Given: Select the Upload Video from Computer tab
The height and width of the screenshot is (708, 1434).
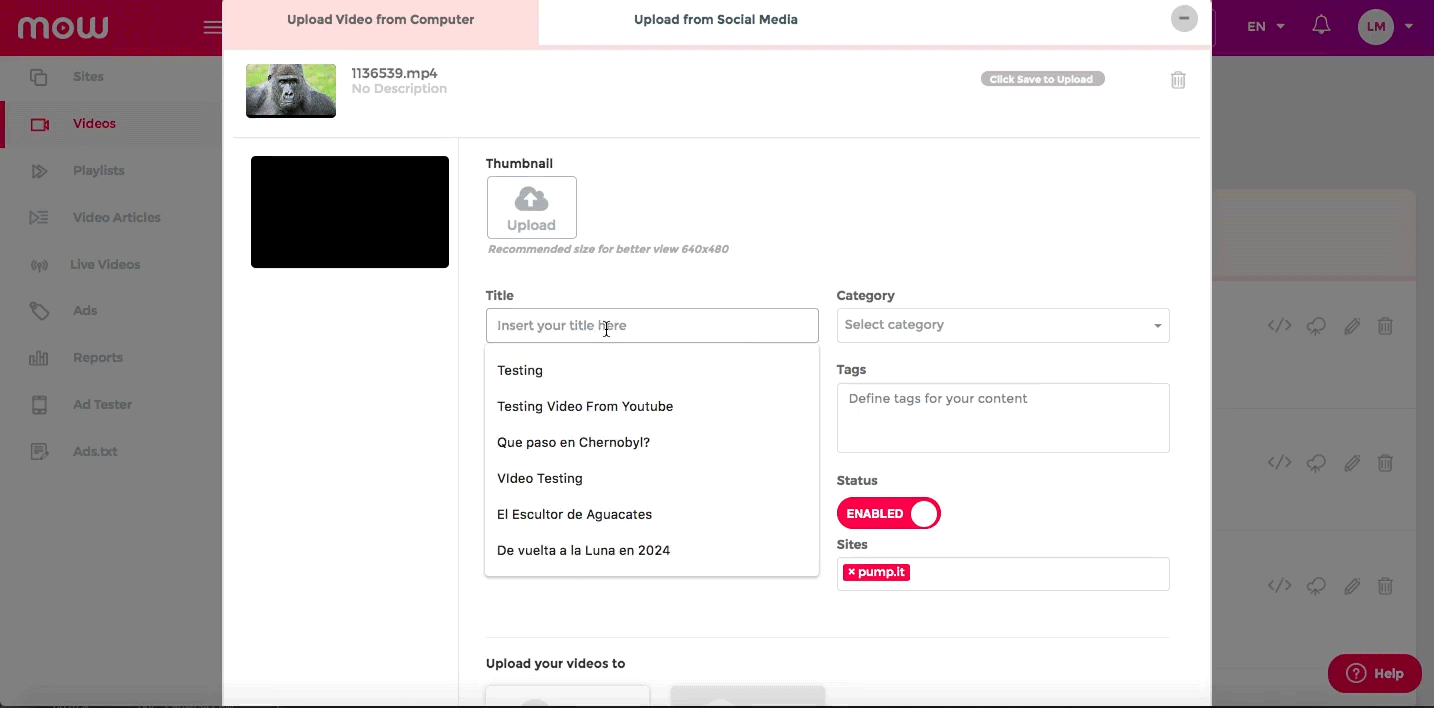Looking at the screenshot, I should [x=380, y=20].
